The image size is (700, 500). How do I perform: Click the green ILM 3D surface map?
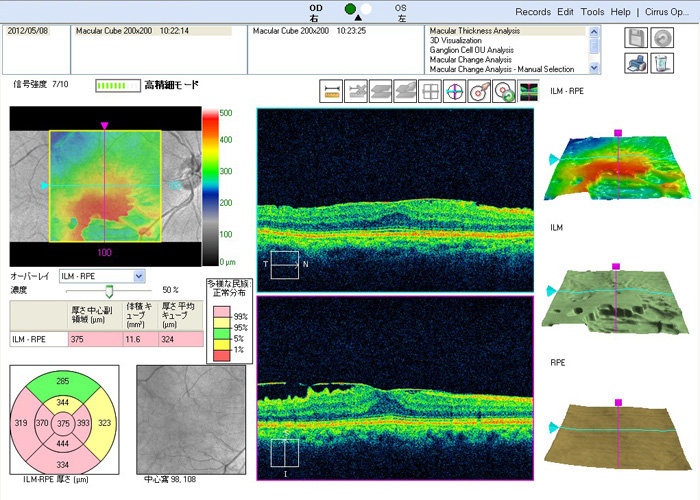coord(615,302)
